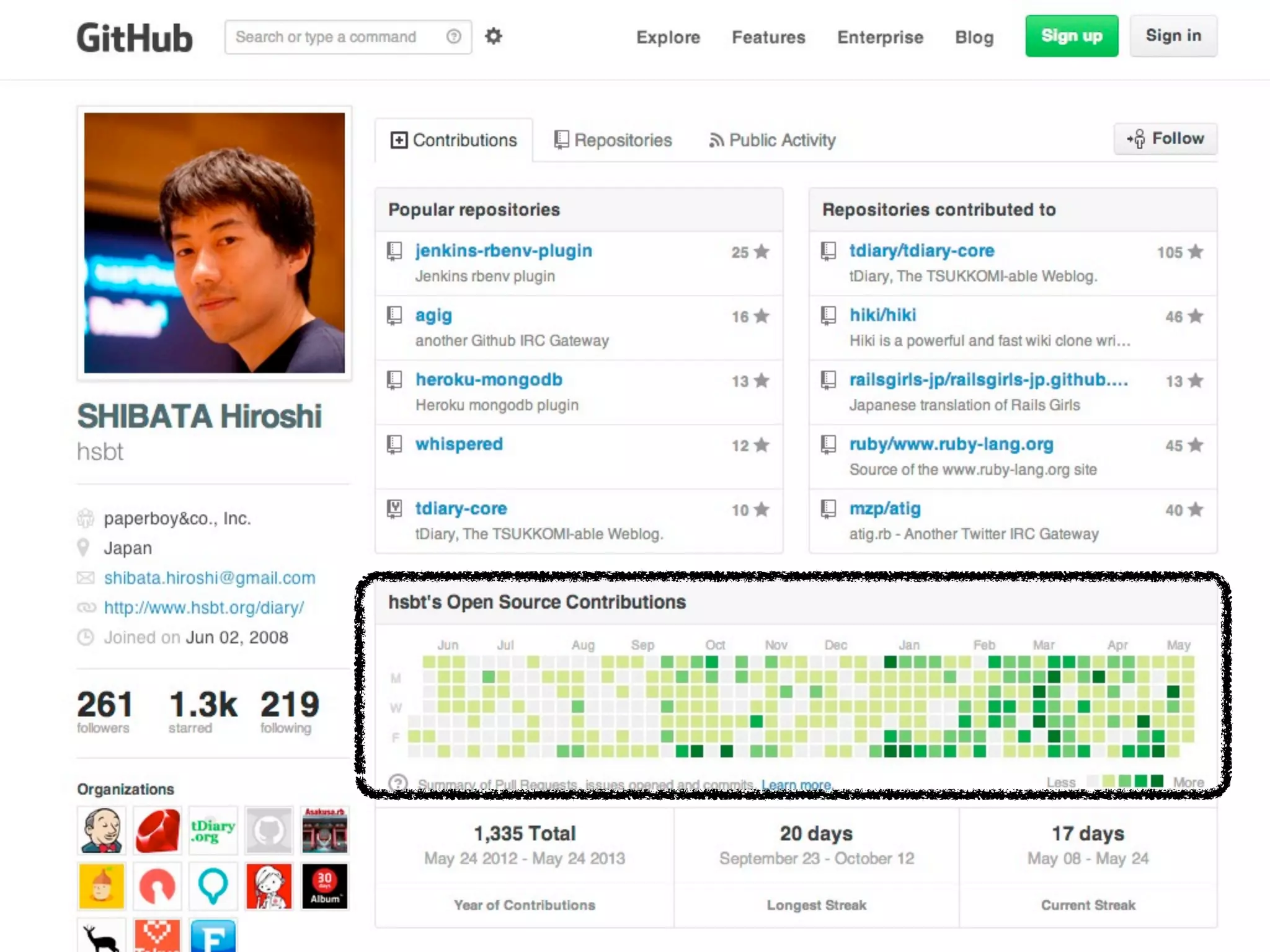Image resolution: width=1270 pixels, height=952 pixels.
Task: Click darkest green legend swatch near More
Action: click(1157, 781)
